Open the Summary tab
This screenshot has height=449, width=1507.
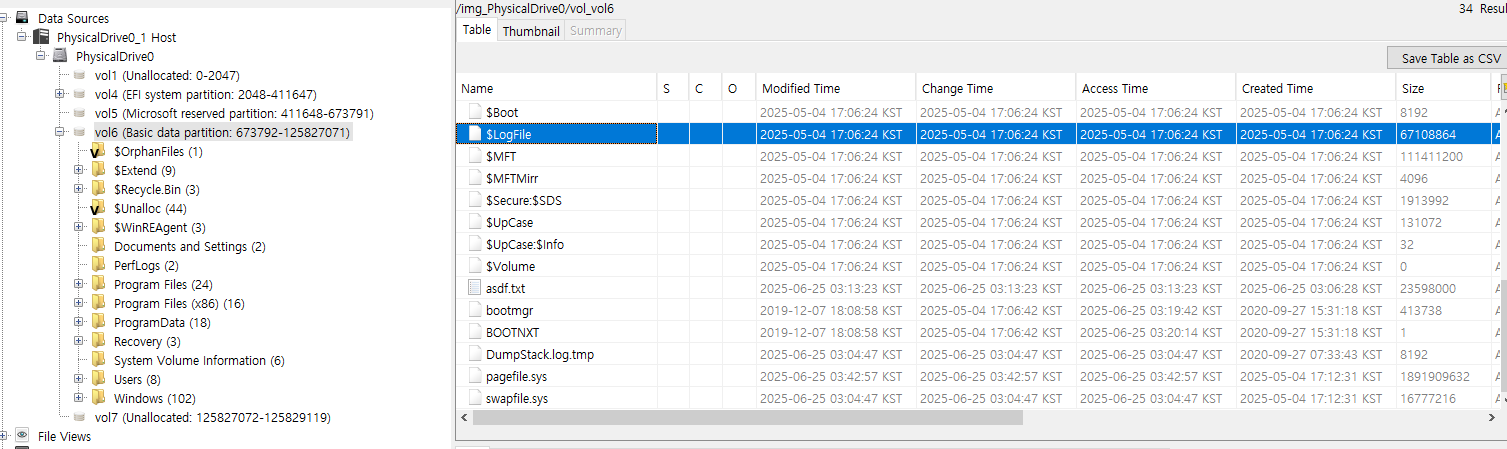pyautogui.click(x=595, y=31)
